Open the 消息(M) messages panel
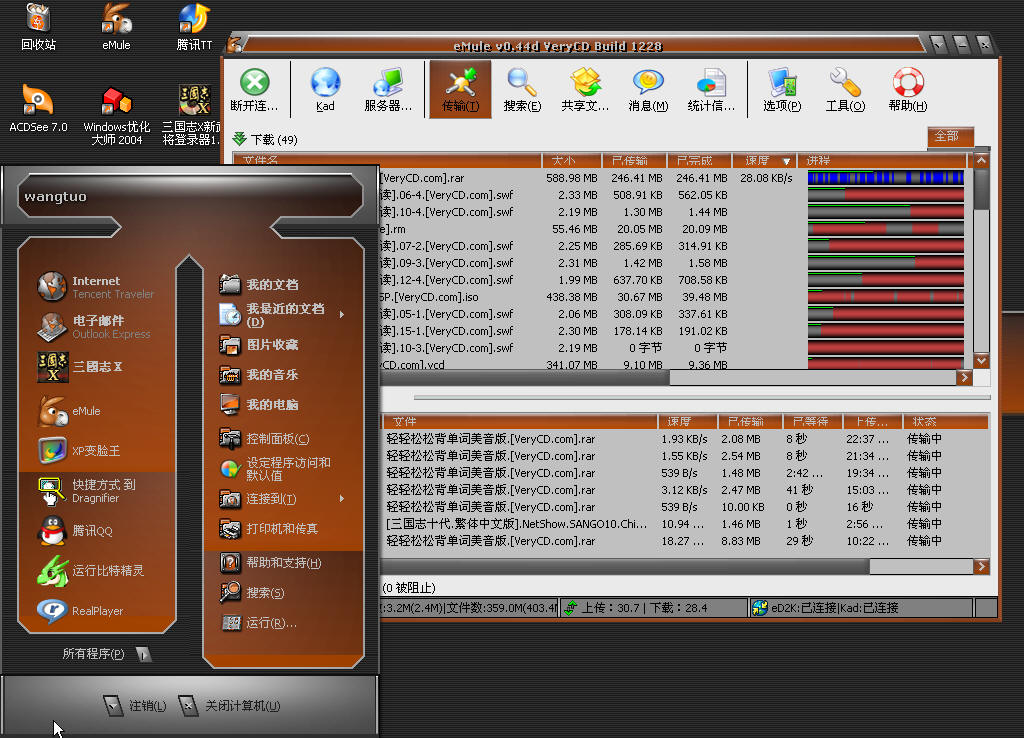This screenshot has height=738, width=1024. pyautogui.click(x=648, y=89)
